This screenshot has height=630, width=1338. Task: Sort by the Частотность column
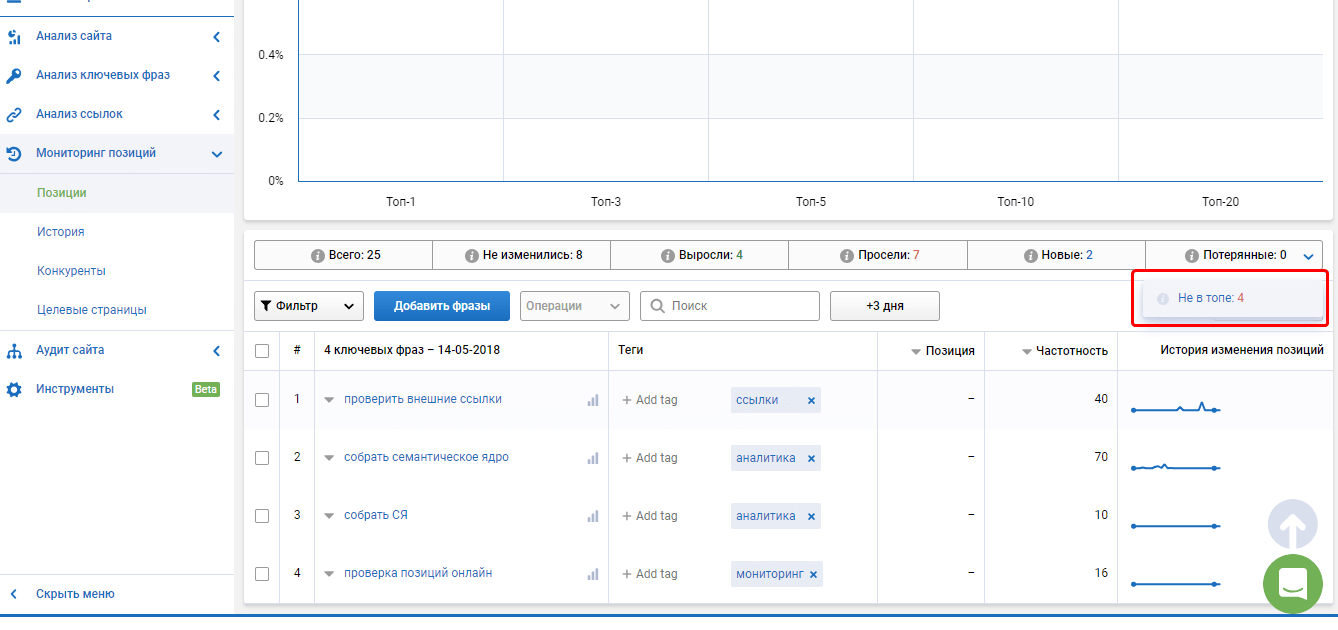(x=1064, y=351)
